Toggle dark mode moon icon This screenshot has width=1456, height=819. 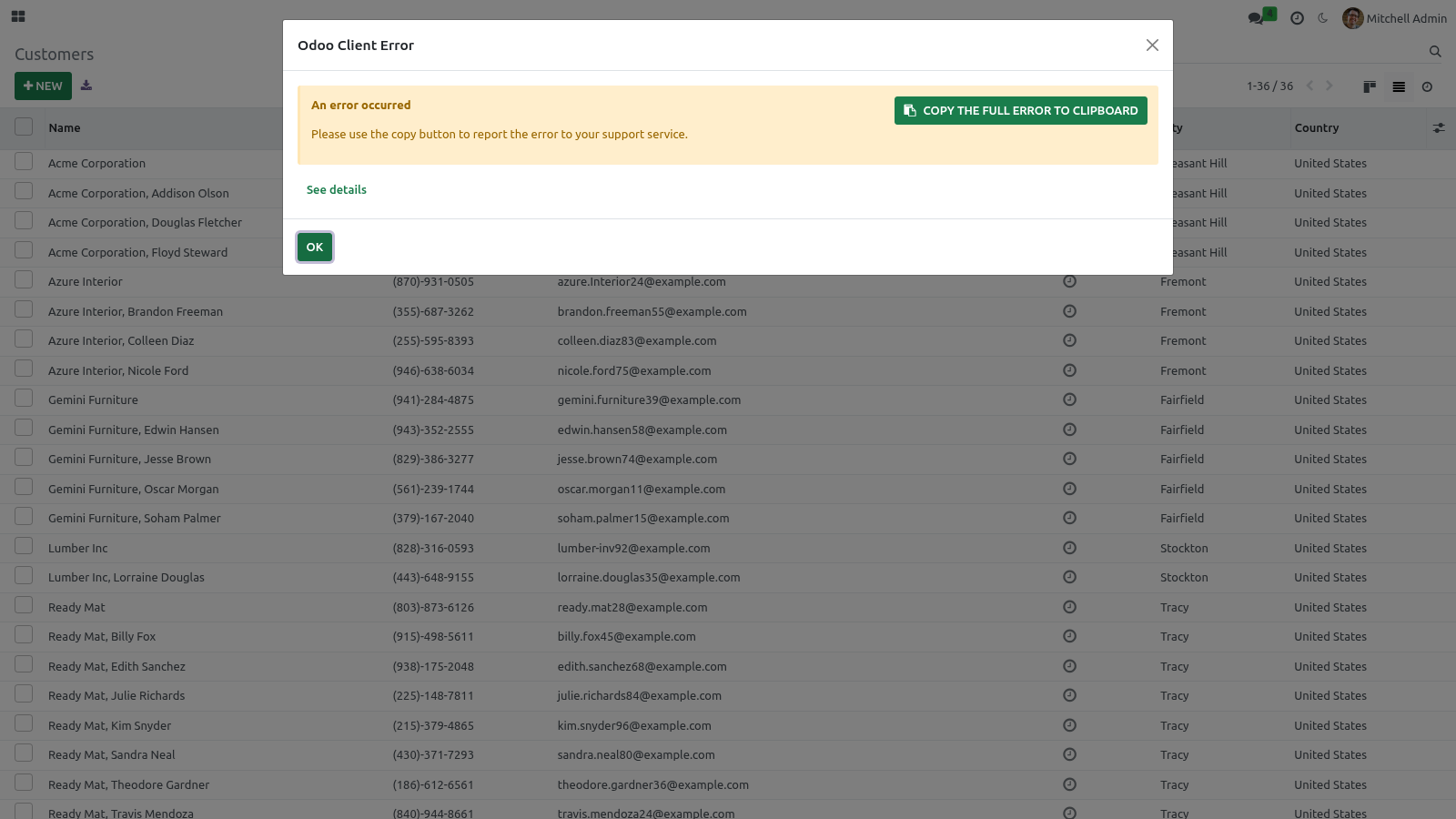pyautogui.click(x=1322, y=18)
